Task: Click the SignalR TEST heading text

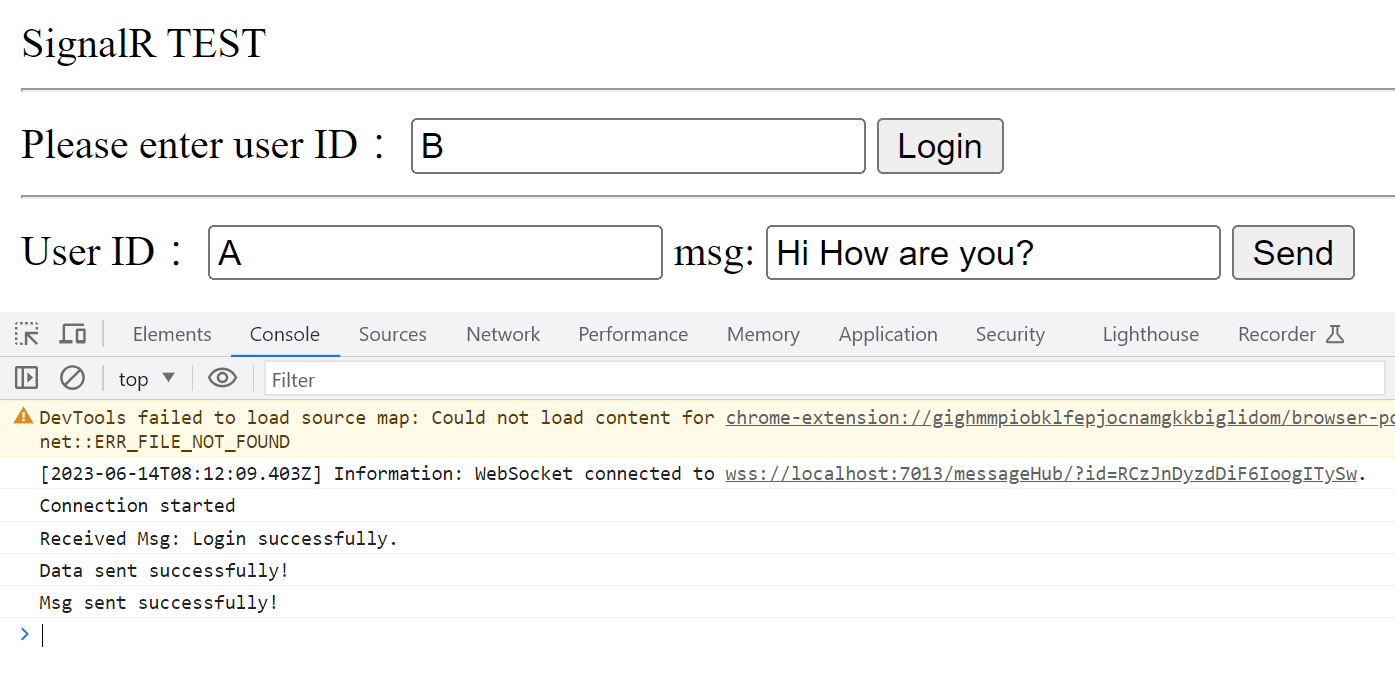Action: coord(144,43)
